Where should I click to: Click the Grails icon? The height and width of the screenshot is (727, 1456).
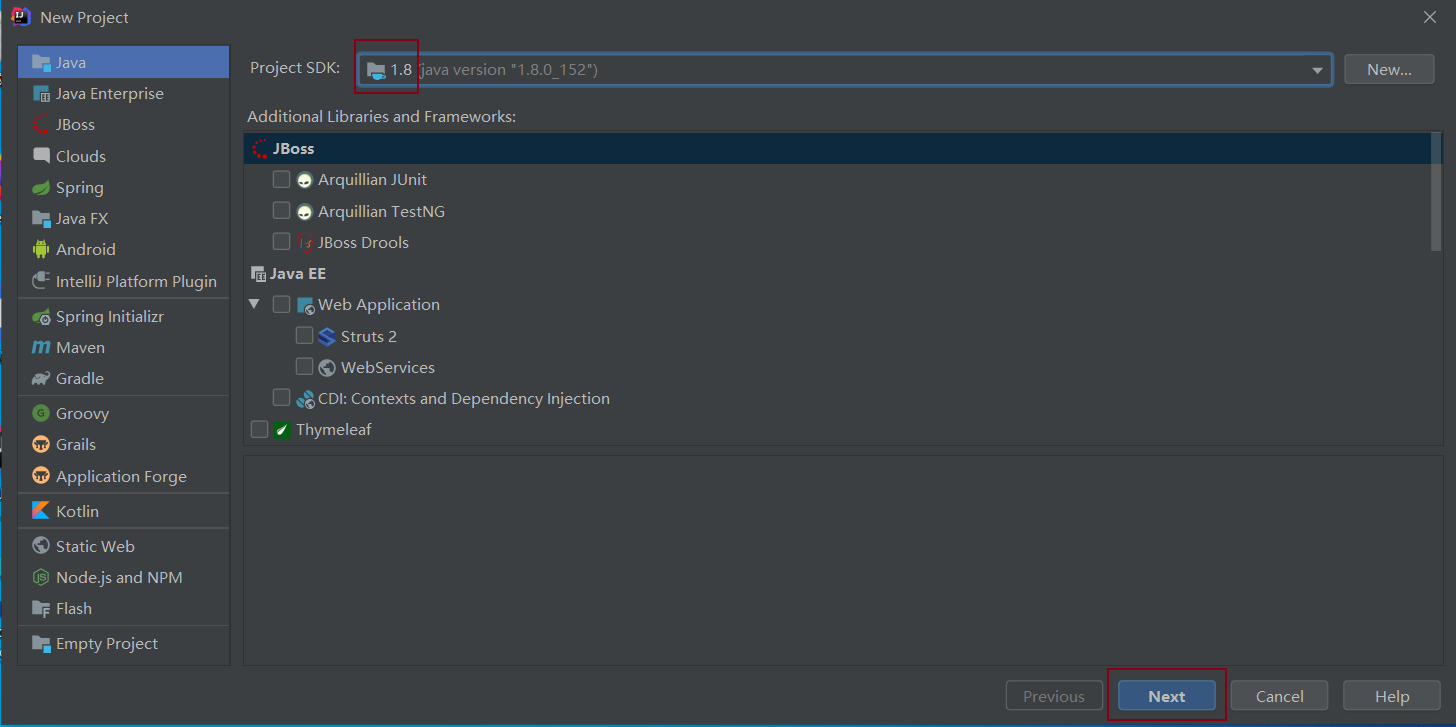[x=41, y=445]
